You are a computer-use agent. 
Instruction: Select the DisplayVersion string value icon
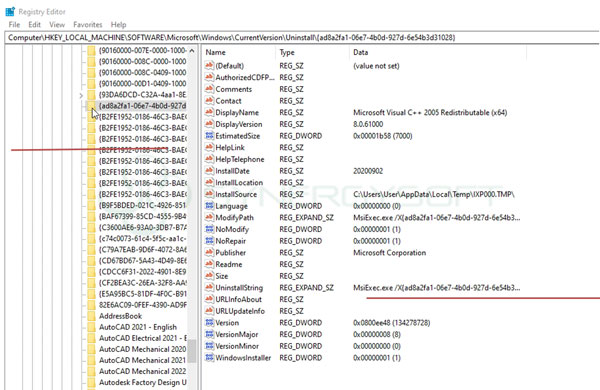[209, 124]
